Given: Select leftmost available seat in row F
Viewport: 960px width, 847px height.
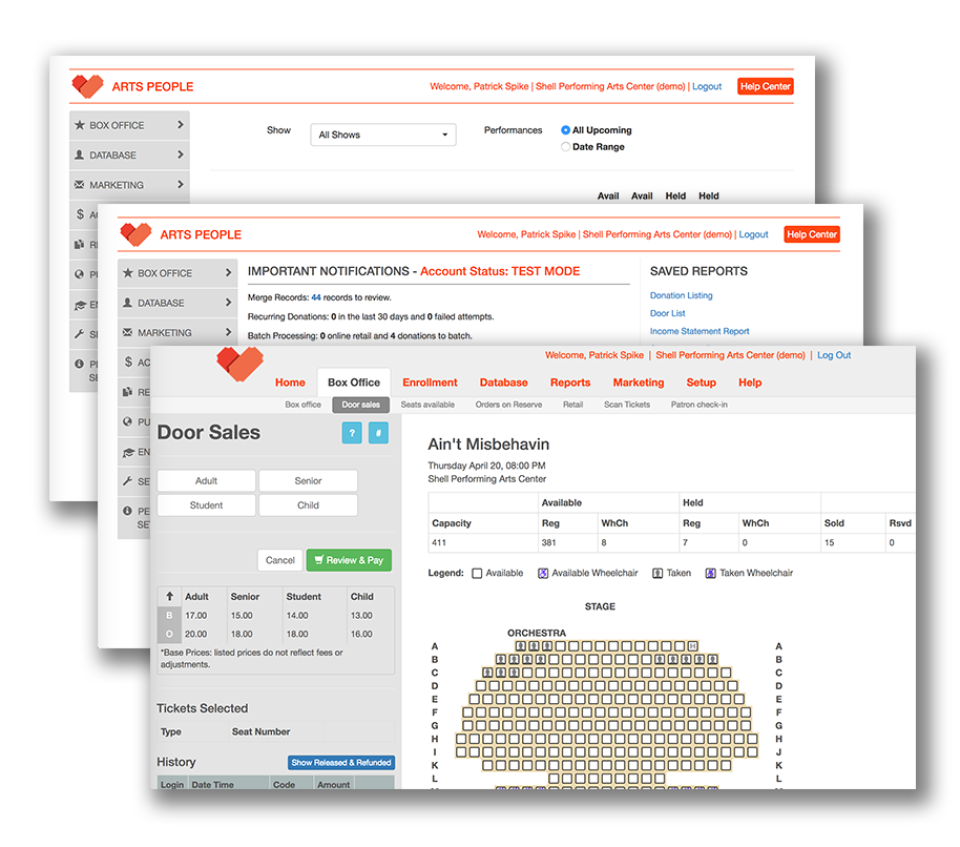Looking at the screenshot, I should pos(468,712).
